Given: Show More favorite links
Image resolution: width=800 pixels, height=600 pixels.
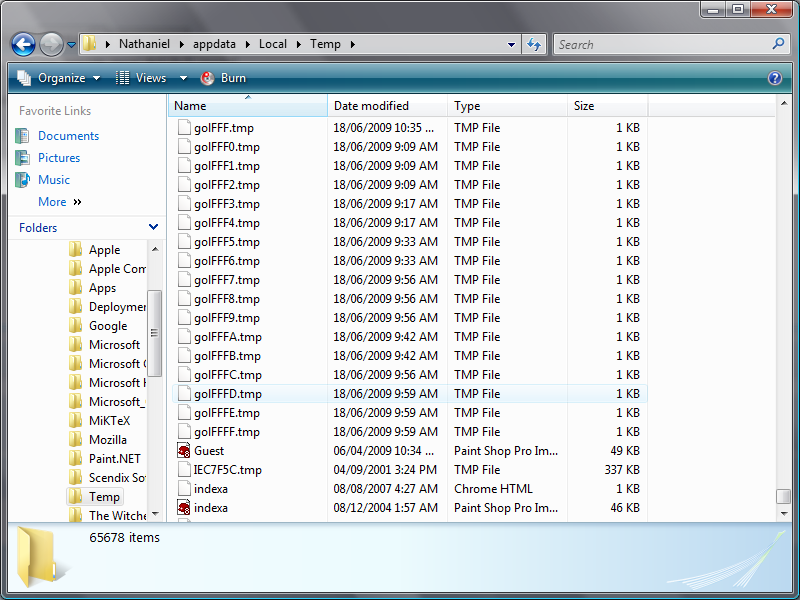Looking at the screenshot, I should [x=60, y=202].
